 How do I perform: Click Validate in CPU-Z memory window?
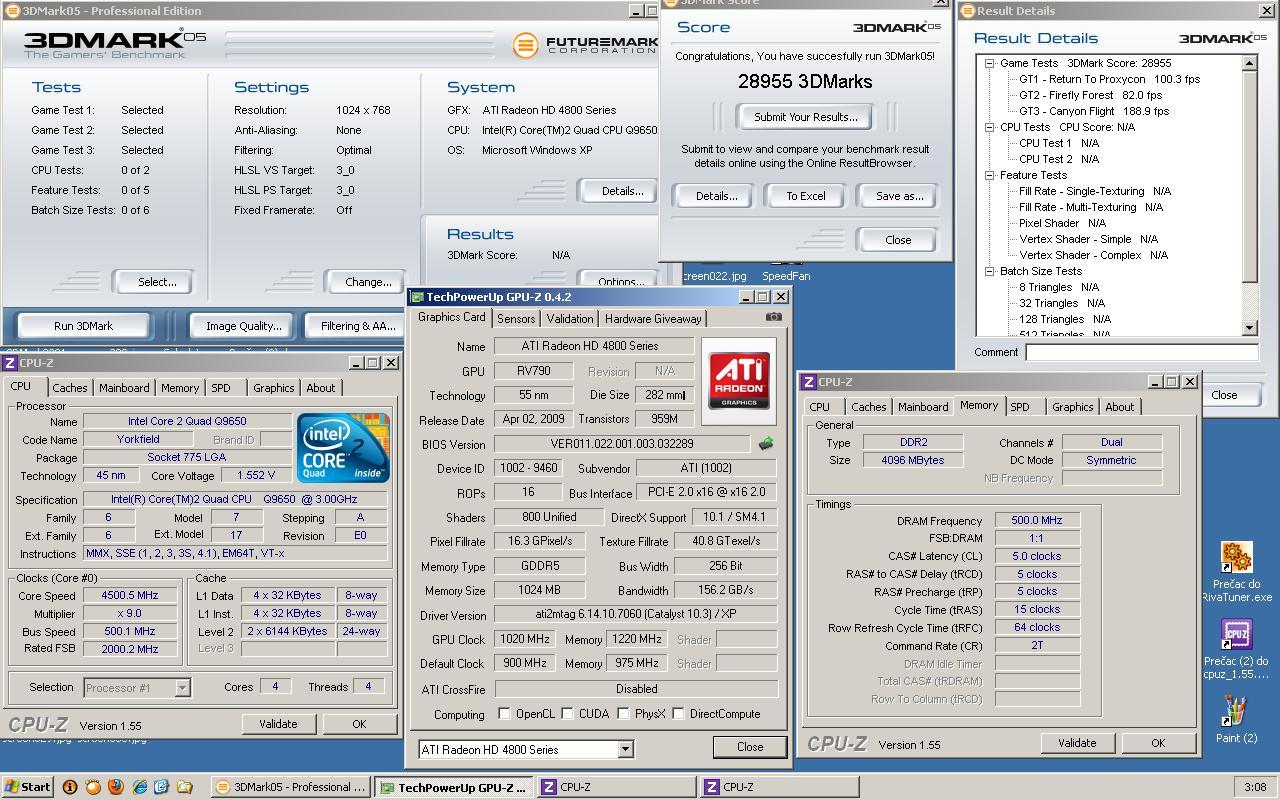(x=1077, y=743)
